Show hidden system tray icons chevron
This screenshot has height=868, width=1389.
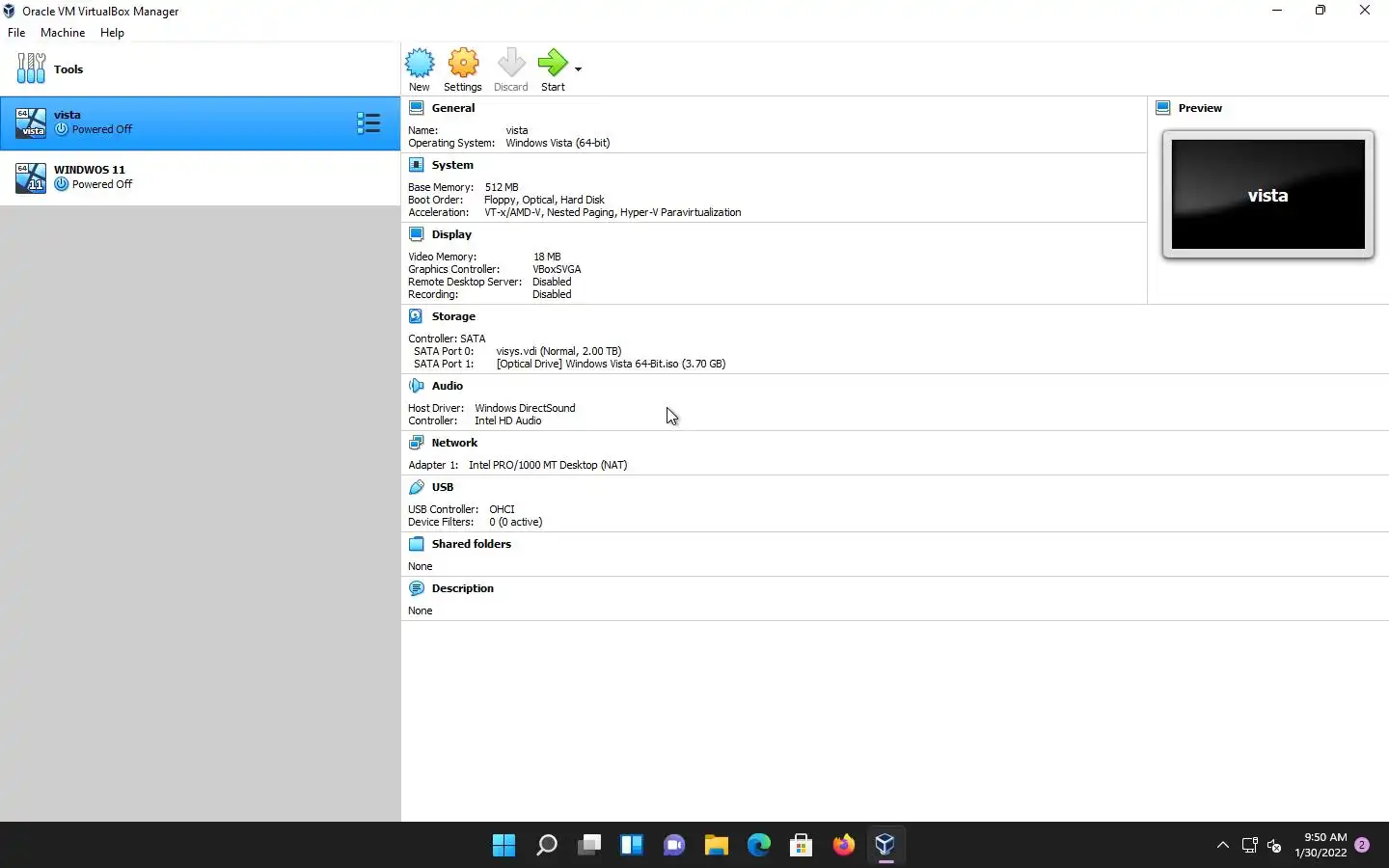click(x=1223, y=846)
